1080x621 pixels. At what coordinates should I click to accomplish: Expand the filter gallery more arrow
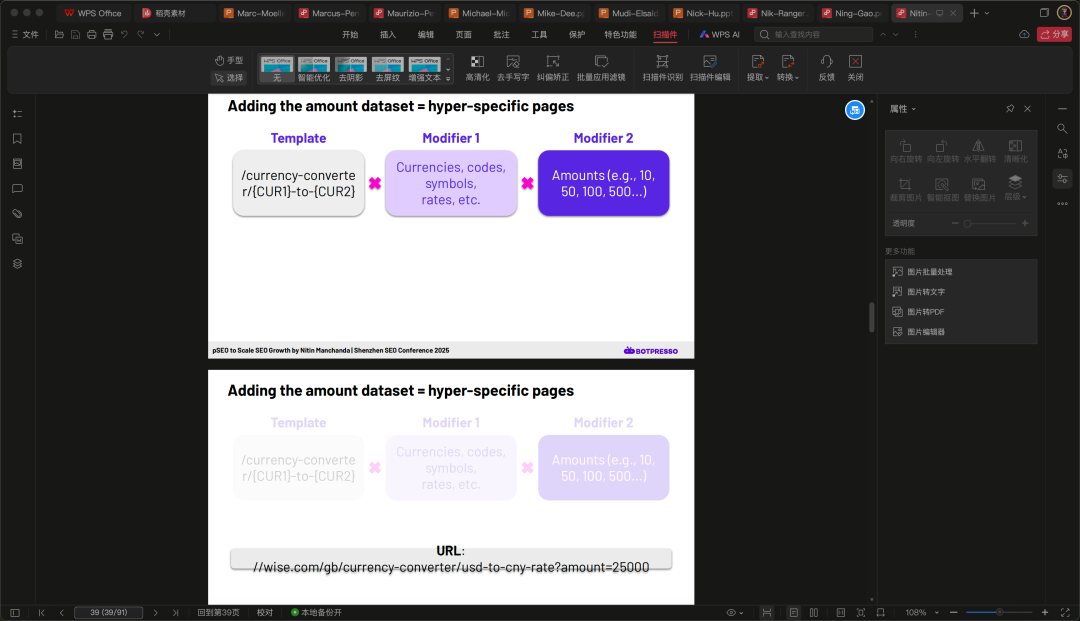pos(448,78)
